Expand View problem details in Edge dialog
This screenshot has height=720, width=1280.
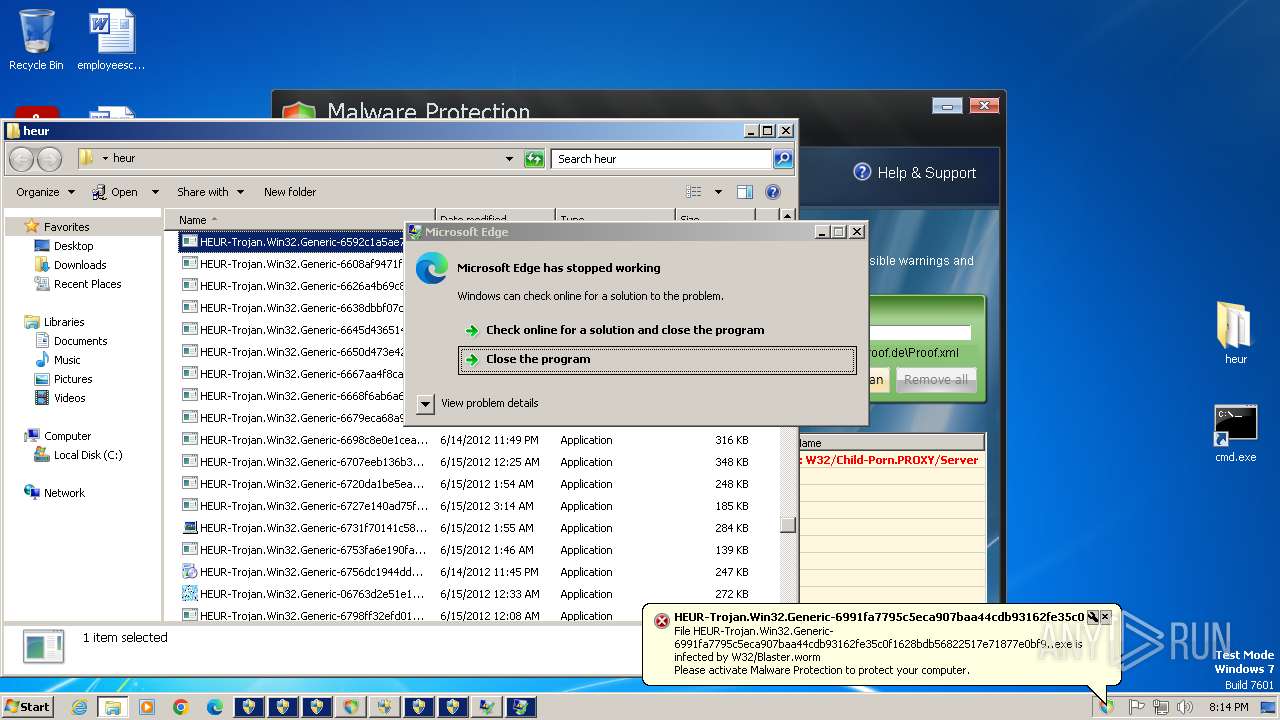point(426,403)
